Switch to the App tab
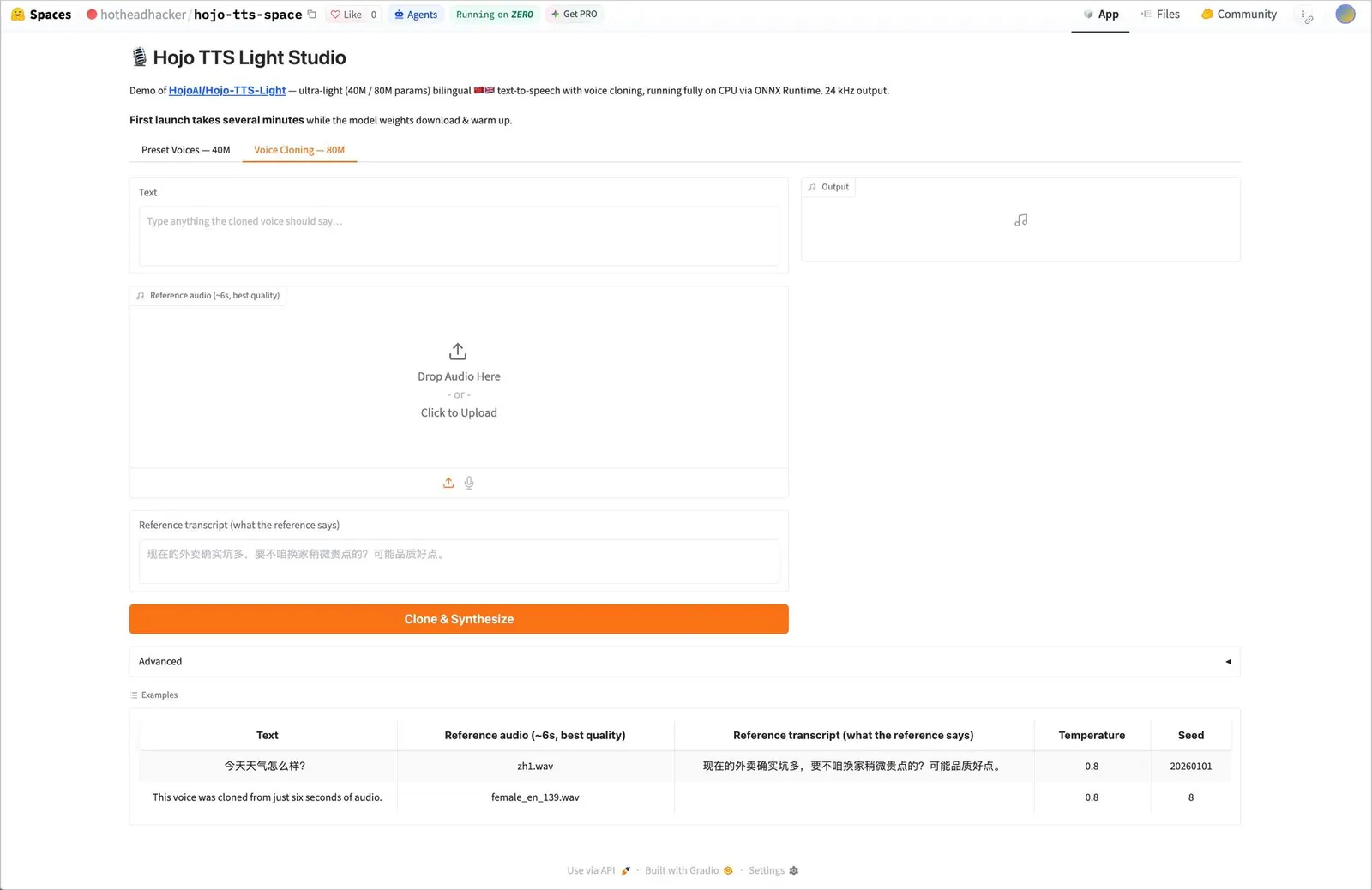Image resolution: width=1372 pixels, height=890 pixels. (x=1100, y=15)
